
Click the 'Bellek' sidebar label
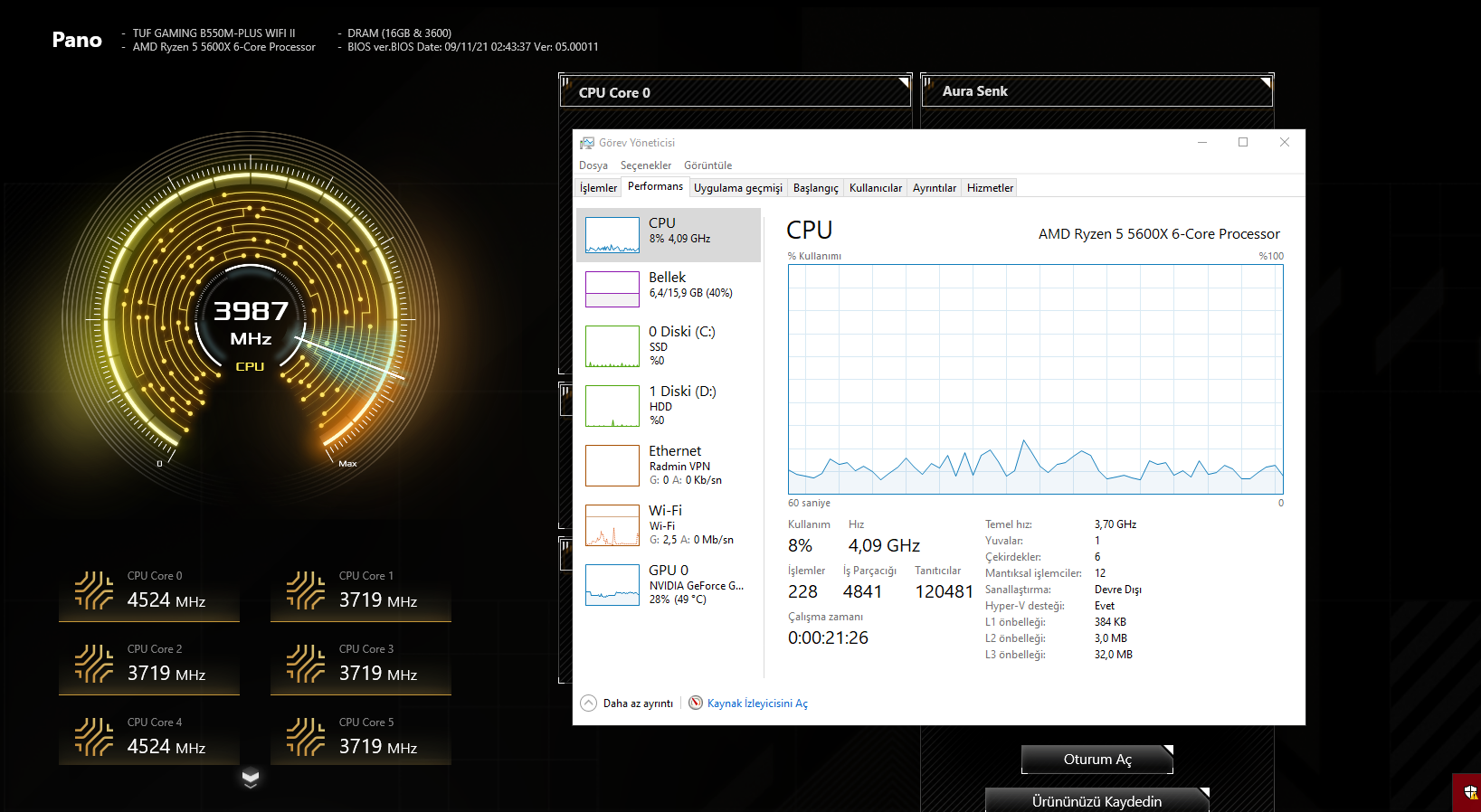coord(668,278)
